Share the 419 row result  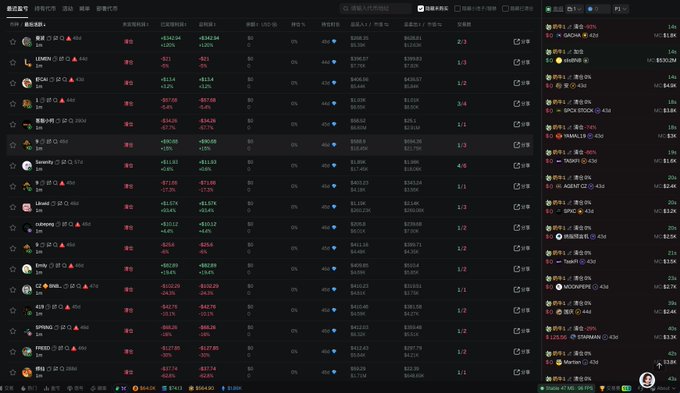[x=522, y=310]
